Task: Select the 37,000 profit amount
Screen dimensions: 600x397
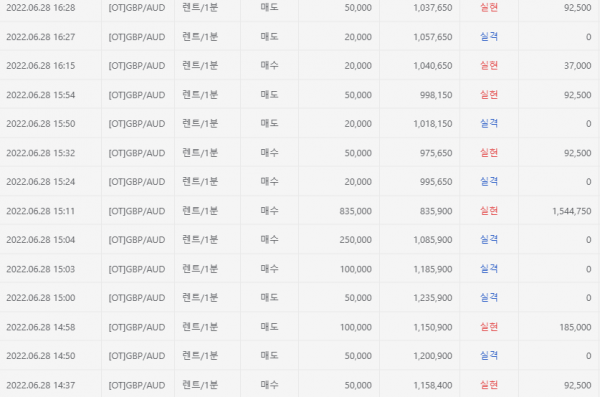Action: tap(578, 66)
